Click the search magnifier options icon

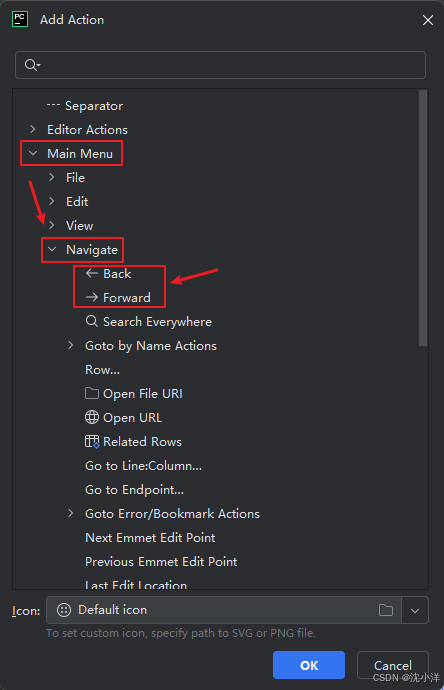pyautogui.click(x=33, y=65)
